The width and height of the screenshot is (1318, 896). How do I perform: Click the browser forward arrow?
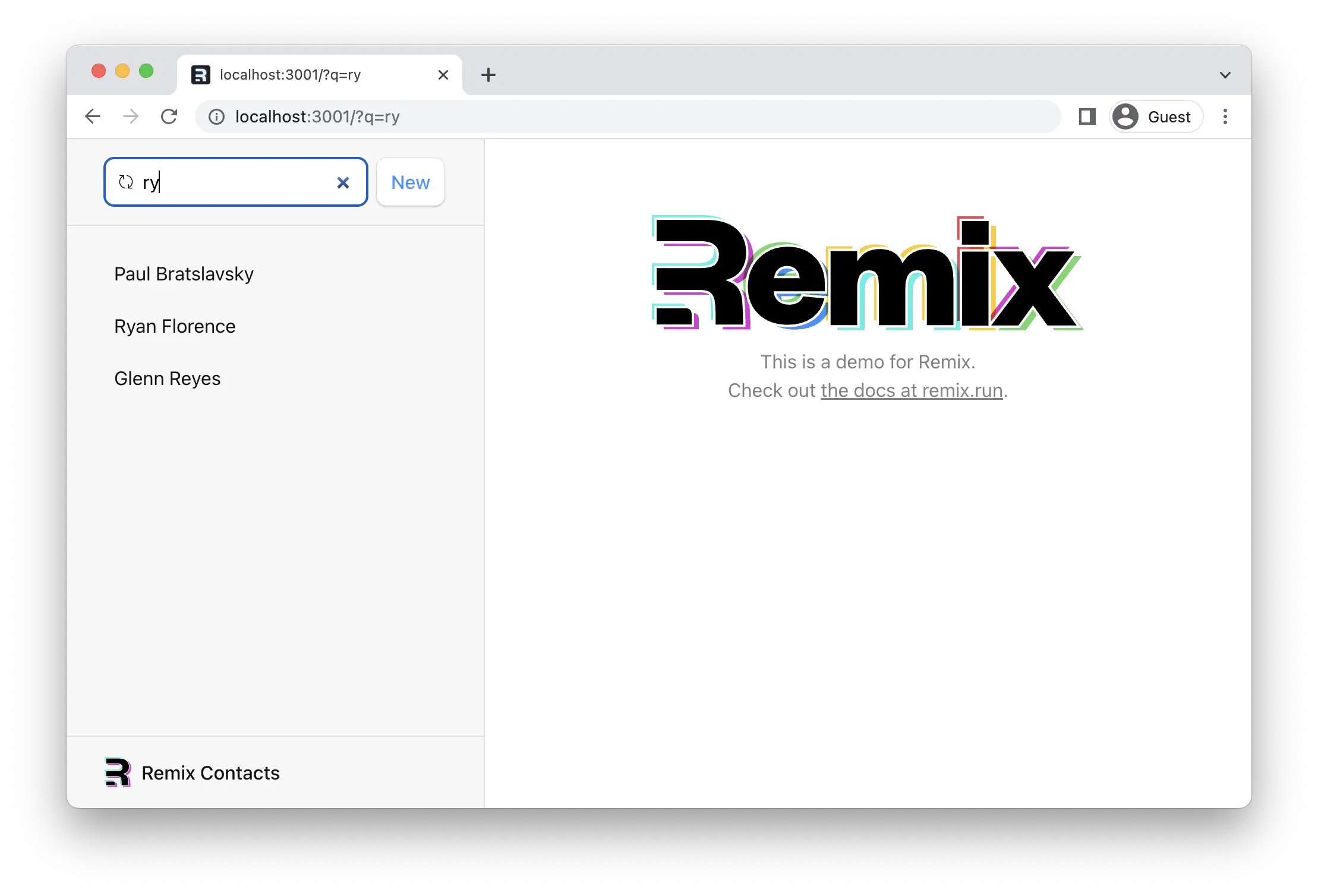(x=131, y=116)
